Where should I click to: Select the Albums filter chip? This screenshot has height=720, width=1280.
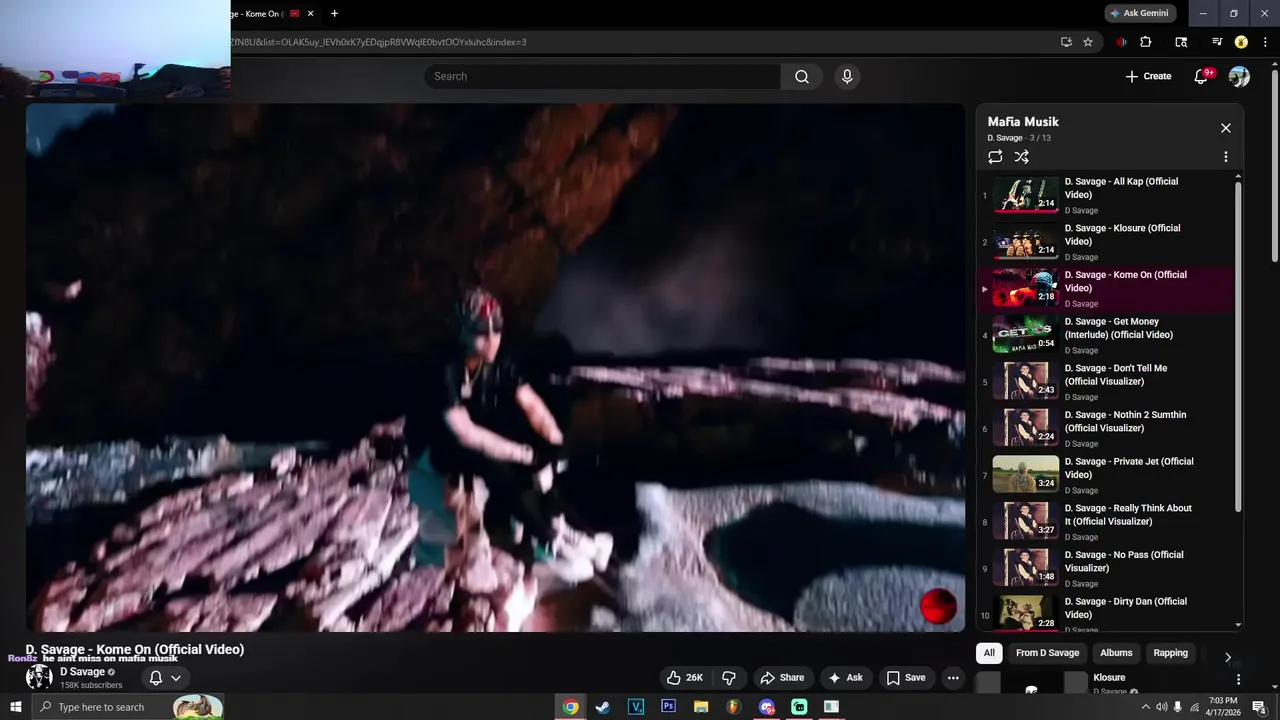point(1116,653)
